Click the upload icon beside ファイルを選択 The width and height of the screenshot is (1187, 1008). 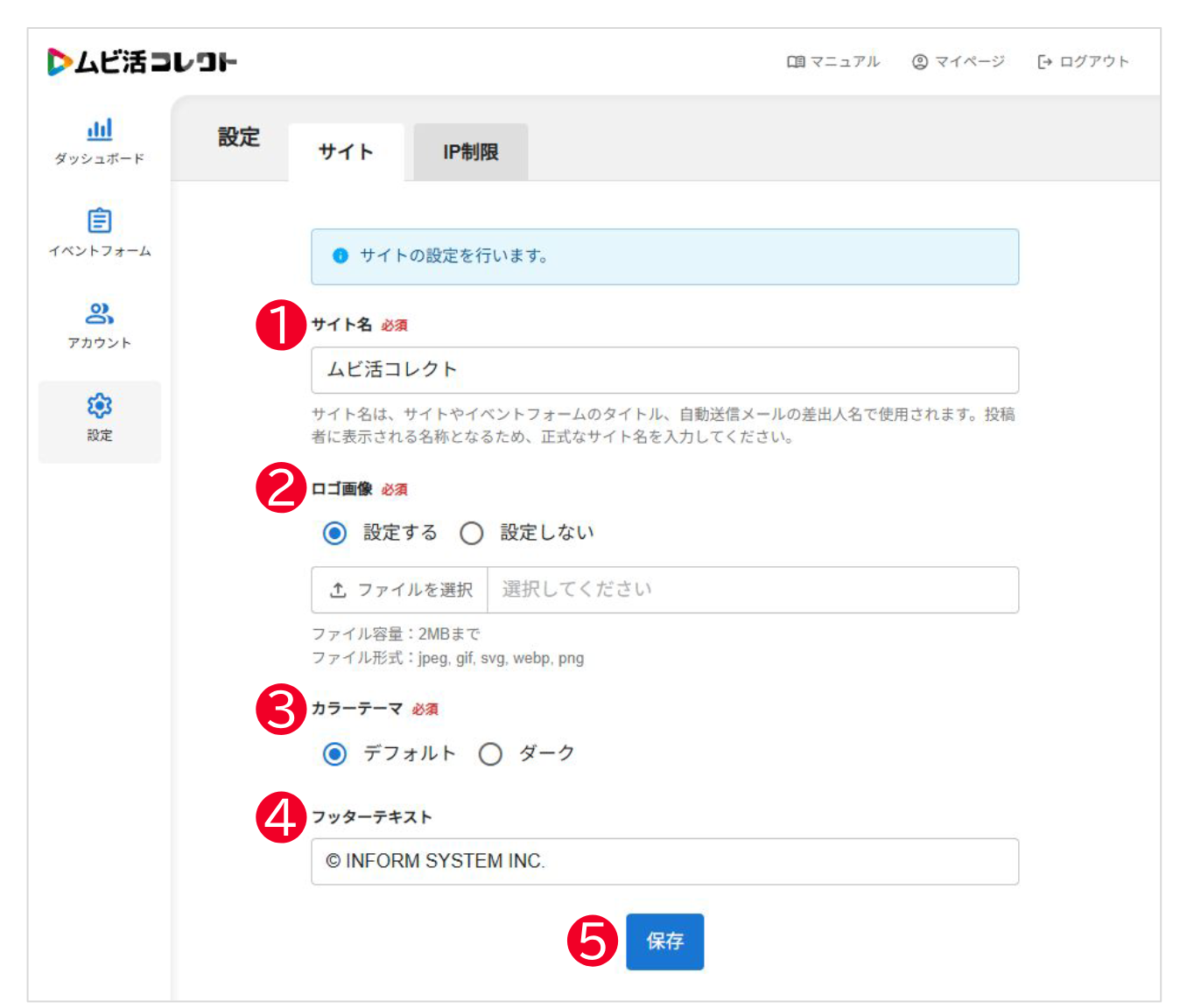[338, 590]
